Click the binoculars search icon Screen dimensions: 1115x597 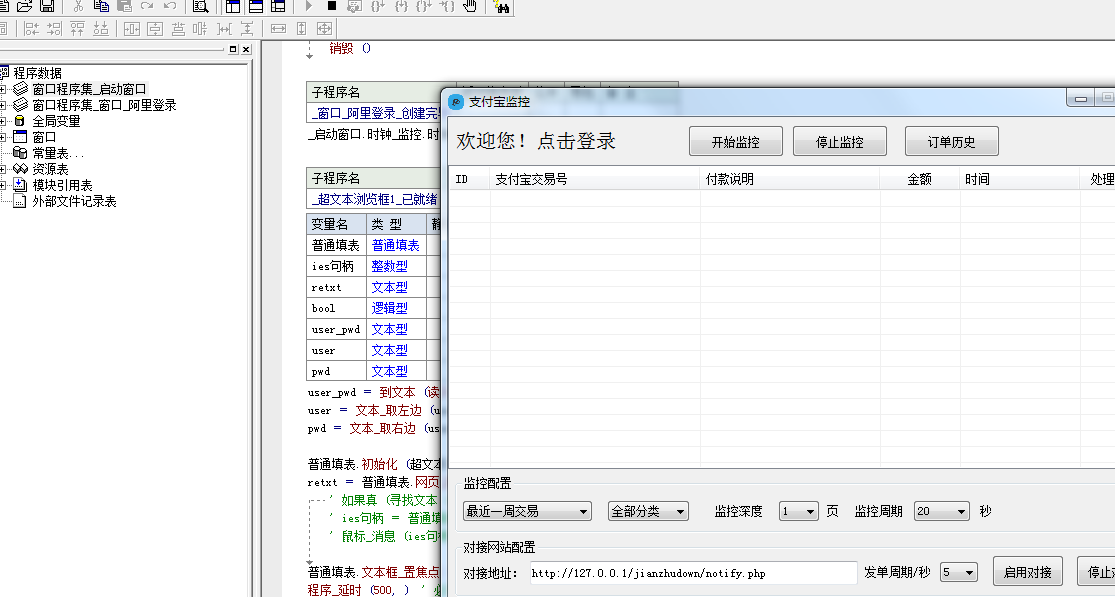pos(502,7)
